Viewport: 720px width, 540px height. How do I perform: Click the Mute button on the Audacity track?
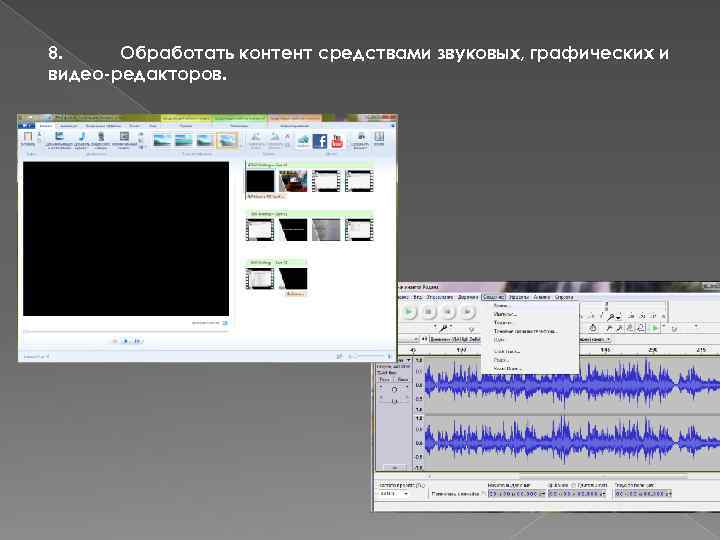coord(385,379)
